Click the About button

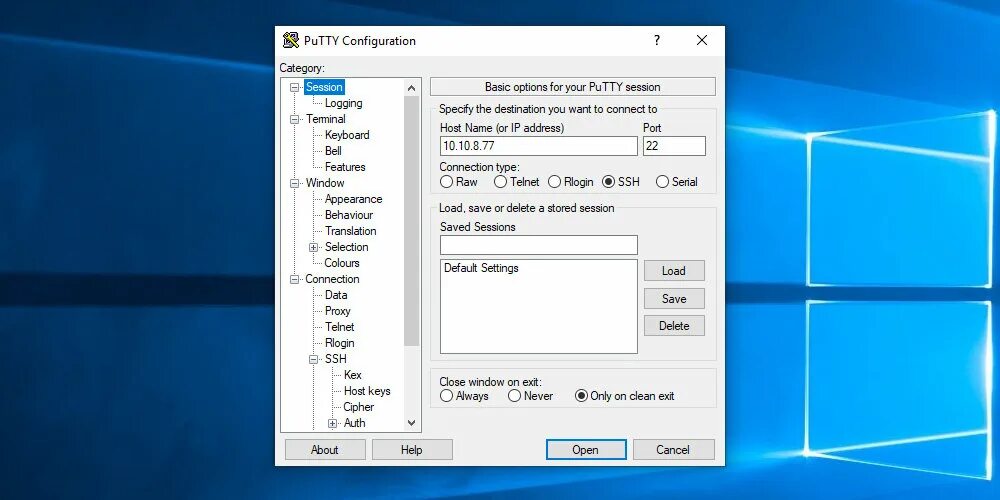point(325,450)
